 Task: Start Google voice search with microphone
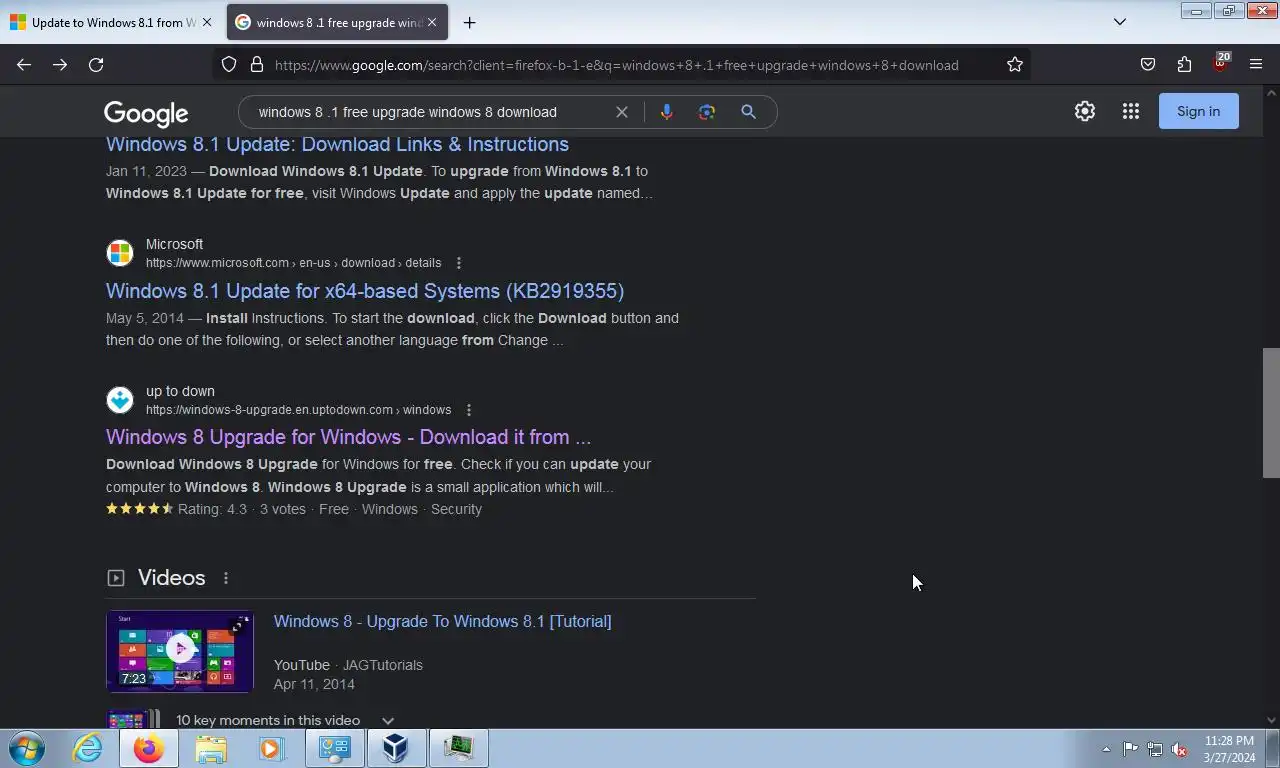(666, 112)
